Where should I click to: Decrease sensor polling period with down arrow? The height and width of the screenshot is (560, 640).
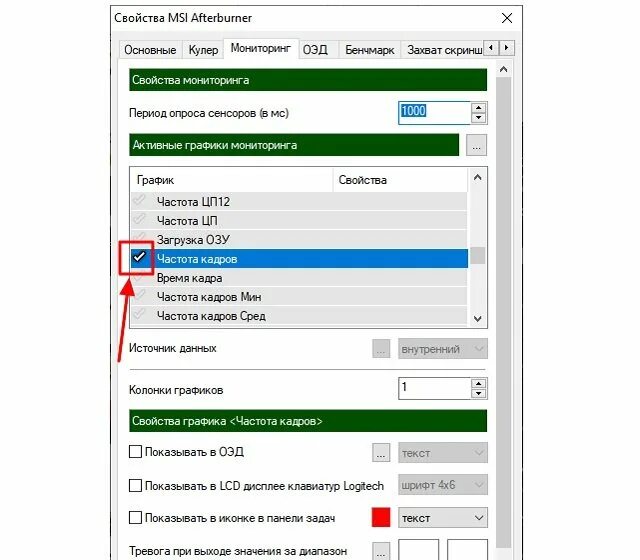click(x=478, y=118)
